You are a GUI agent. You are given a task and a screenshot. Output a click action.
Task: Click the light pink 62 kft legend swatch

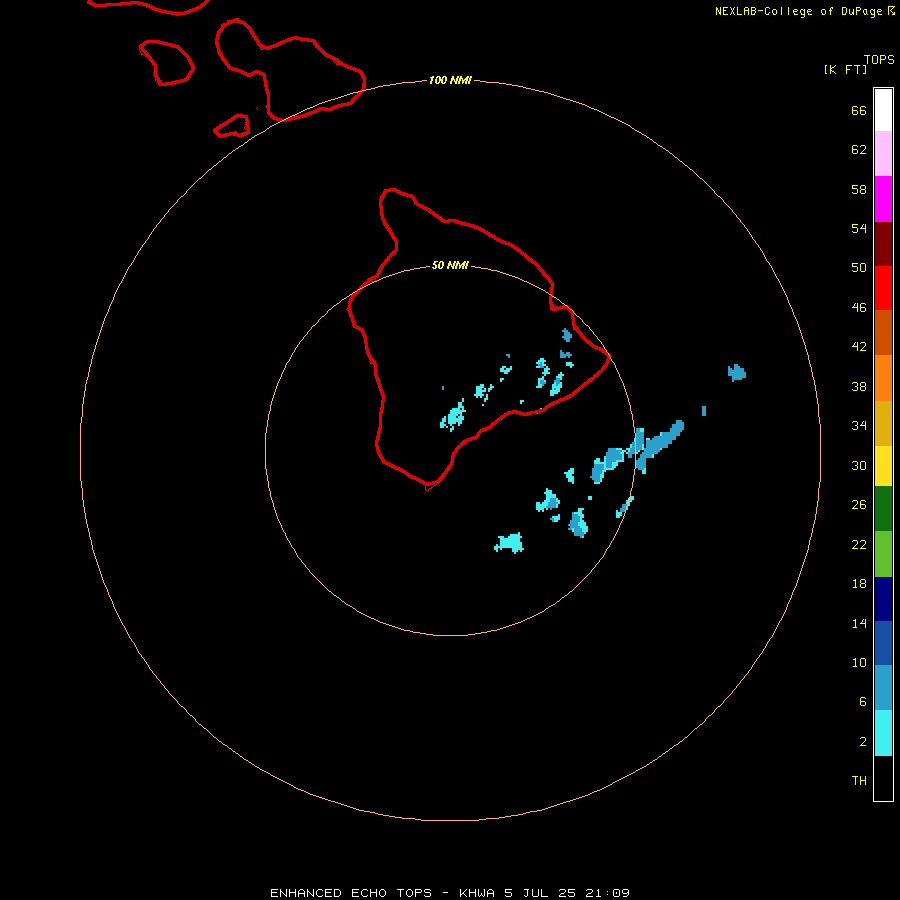point(883,153)
